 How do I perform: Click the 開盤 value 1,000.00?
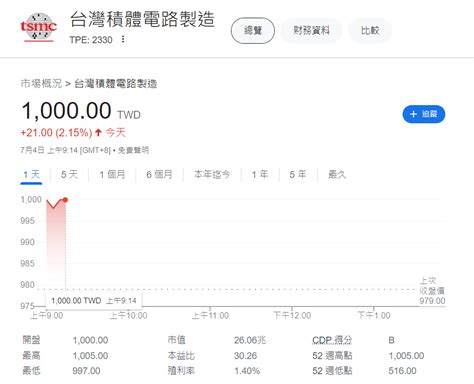coord(90,340)
